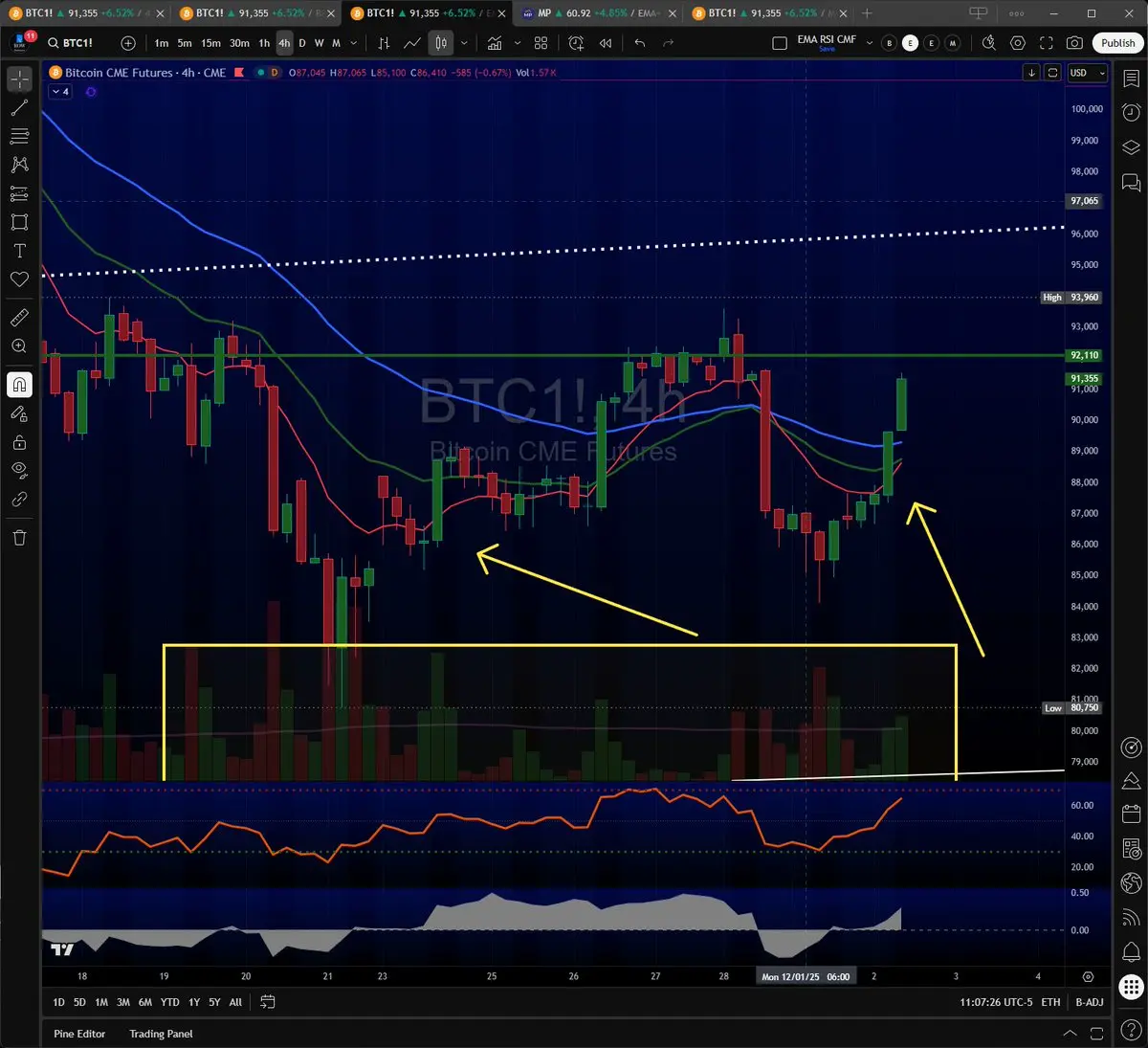Screen dimensions: 1148x1048
Task: Click the link drawings sync icon
Action: (19, 499)
